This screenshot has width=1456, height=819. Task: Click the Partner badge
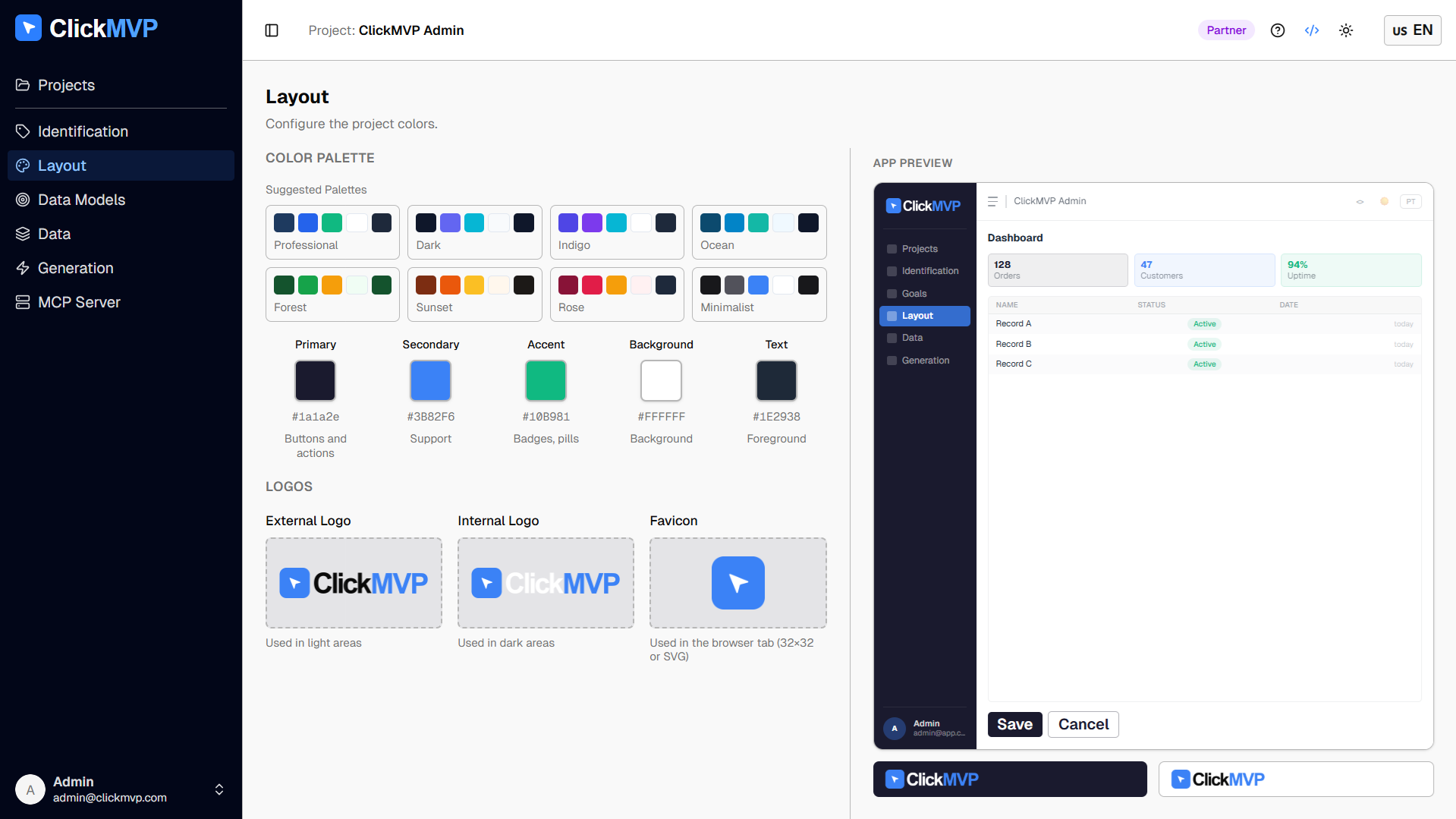point(1226,30)
